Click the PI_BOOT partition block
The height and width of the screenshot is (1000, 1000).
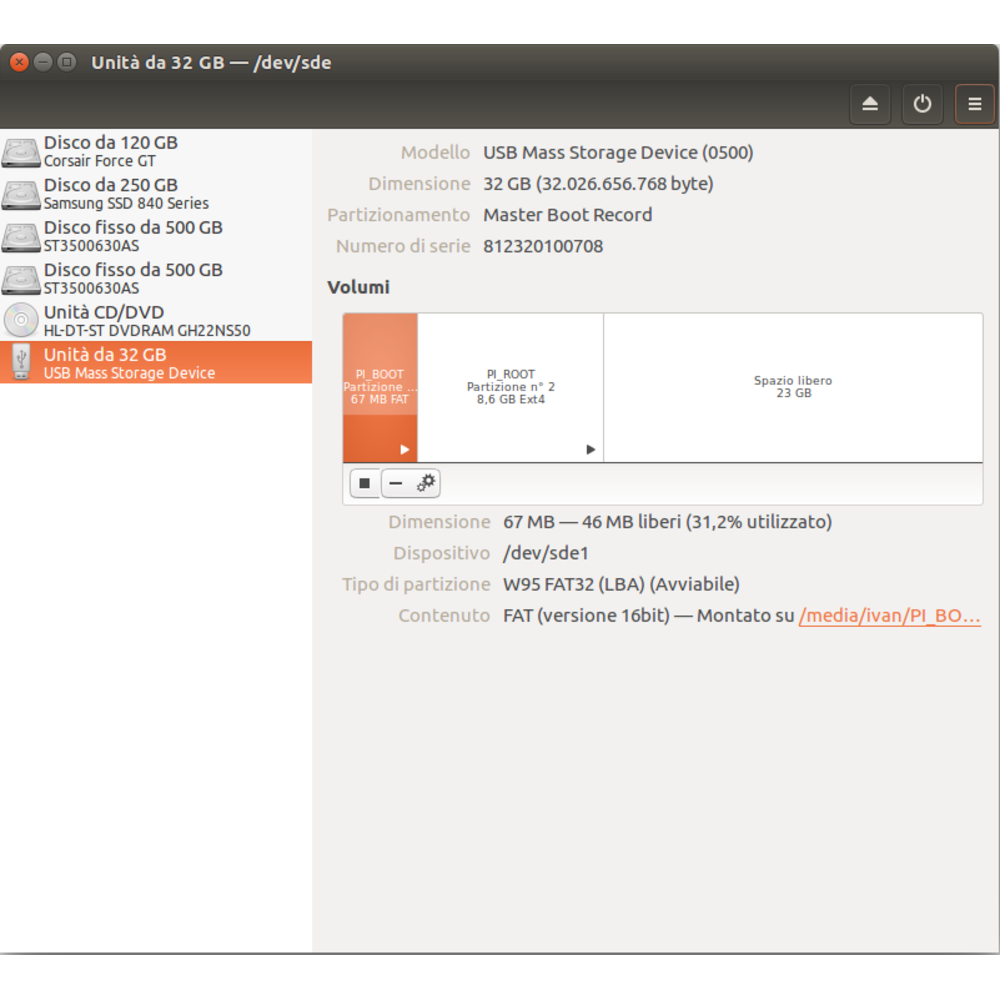[x=380, y=387]
